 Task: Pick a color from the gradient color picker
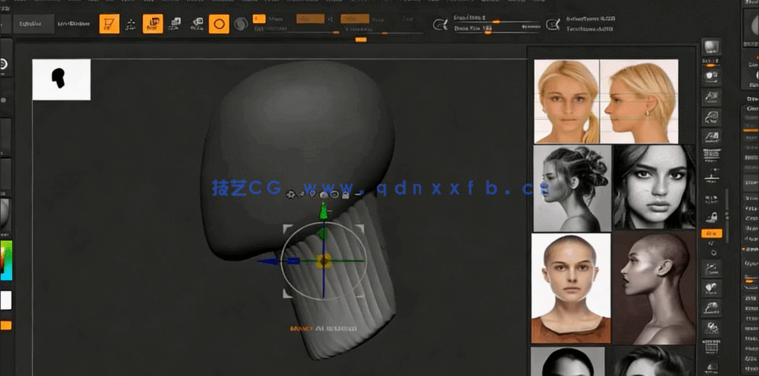(x=6, y=260)
